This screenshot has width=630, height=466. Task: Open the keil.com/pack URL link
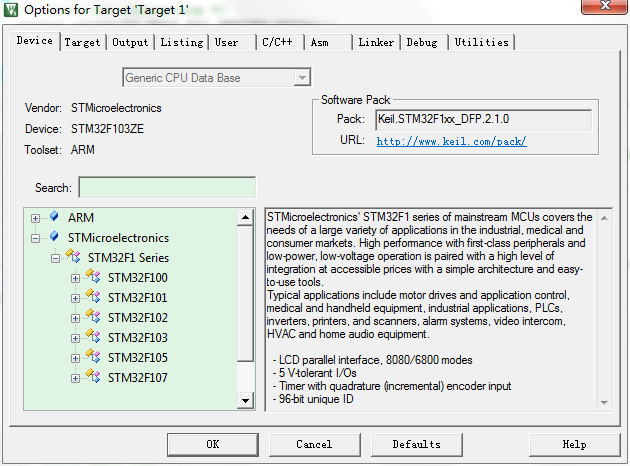452,141
